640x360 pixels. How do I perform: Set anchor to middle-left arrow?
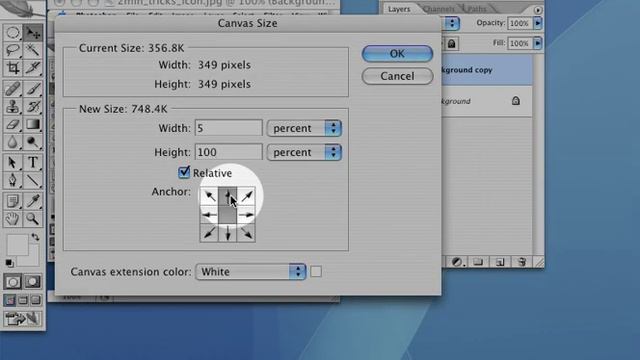pos(209,215)
